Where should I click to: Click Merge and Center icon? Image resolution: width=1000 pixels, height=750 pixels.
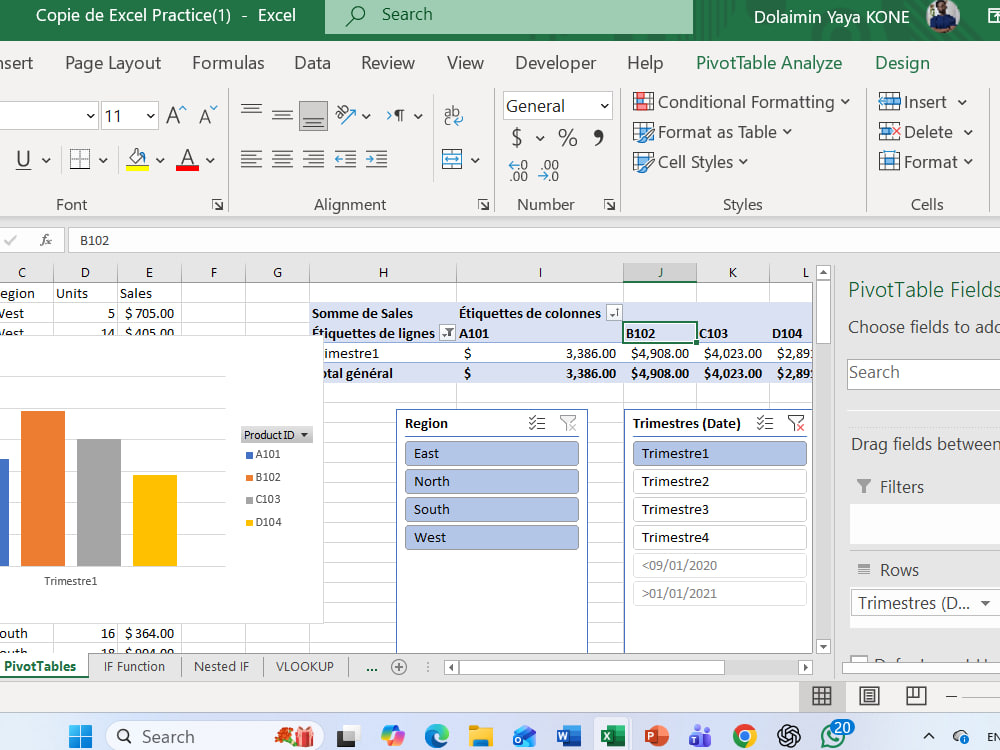click(452, 159)
